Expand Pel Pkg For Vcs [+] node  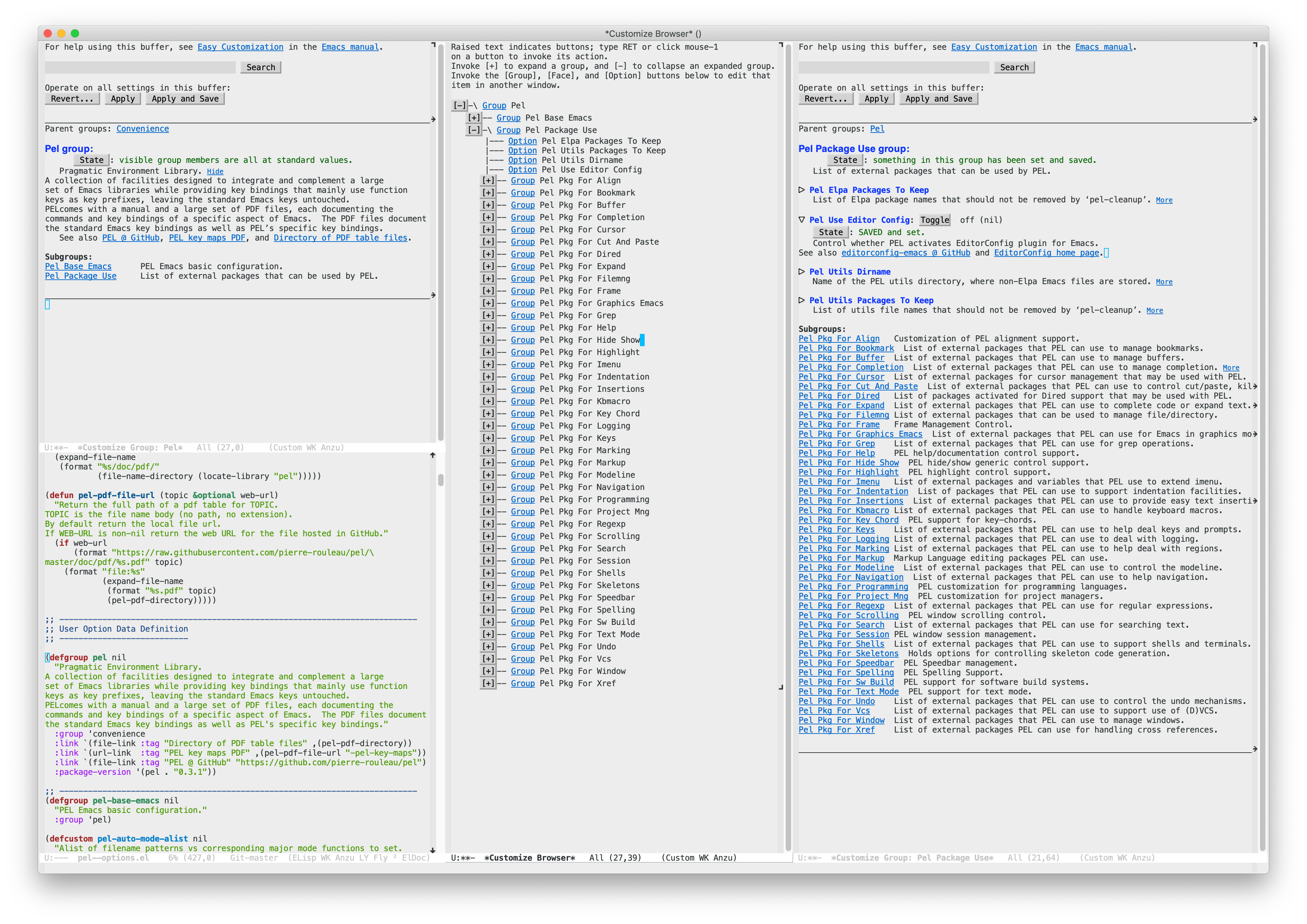(488, 659)
